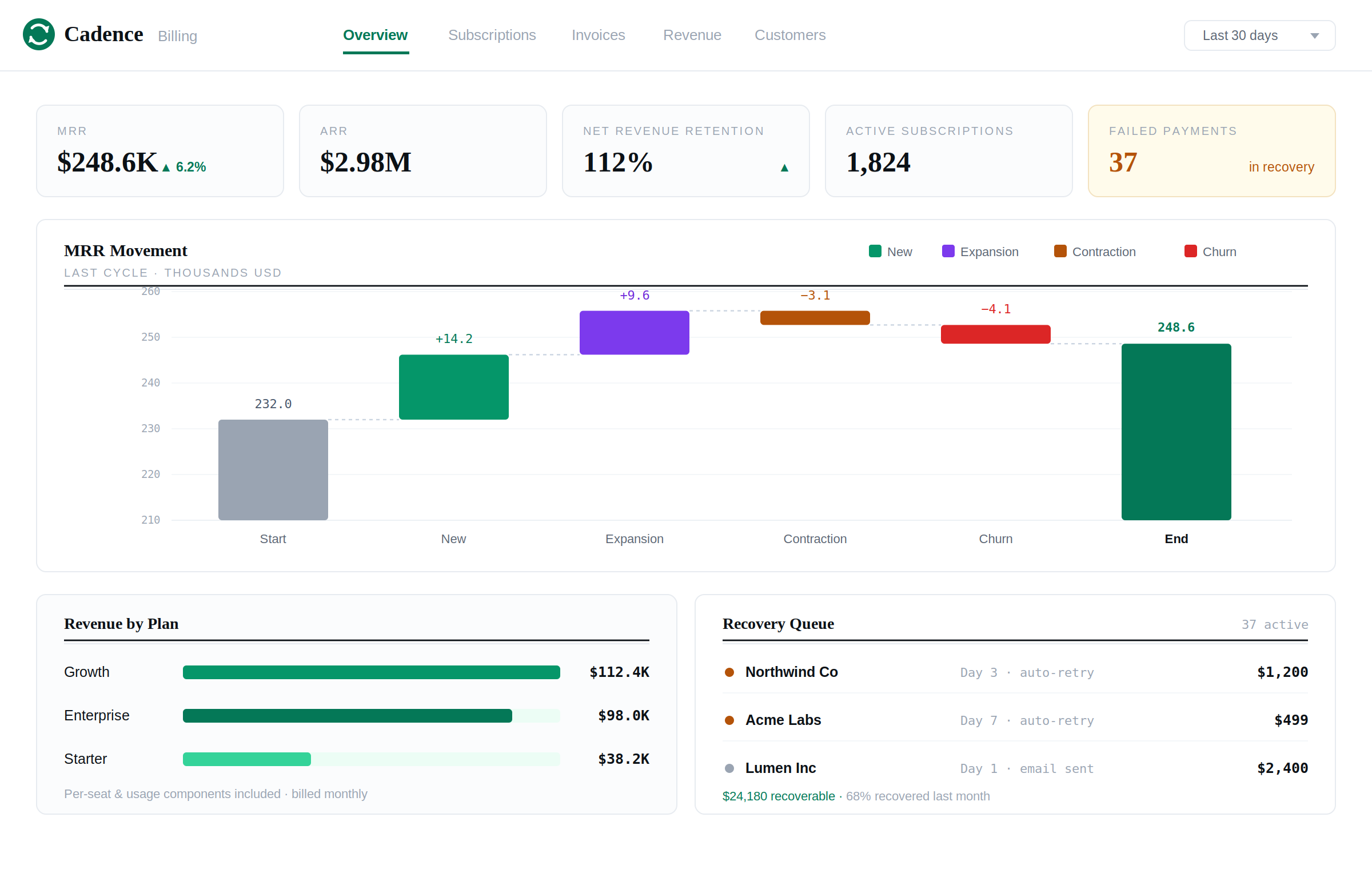Viewport: 1372px width, 869px height.
Task: Click the $112.4K Growth value
Action: point(619,672)
